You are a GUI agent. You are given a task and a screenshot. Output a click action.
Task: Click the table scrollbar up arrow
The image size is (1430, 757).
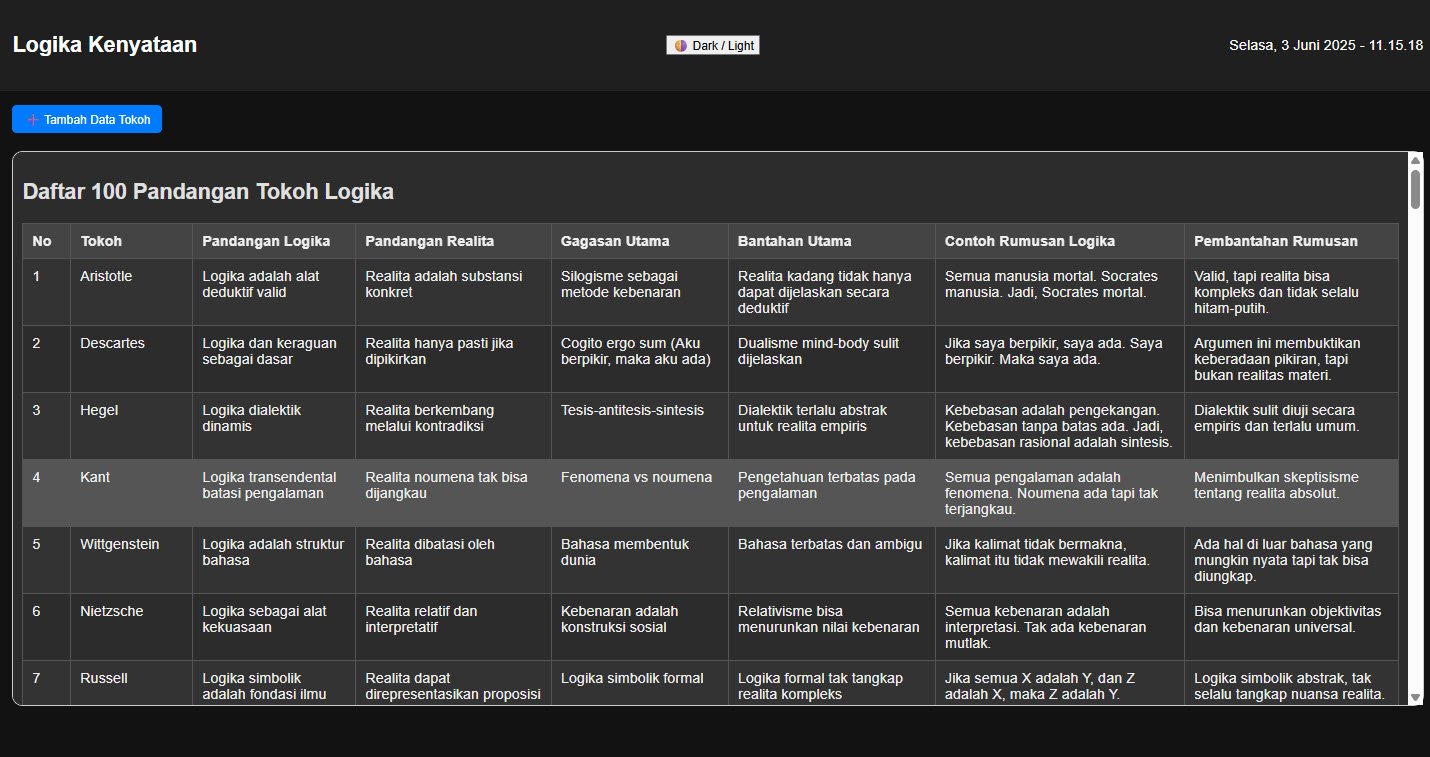point(1415,160)
